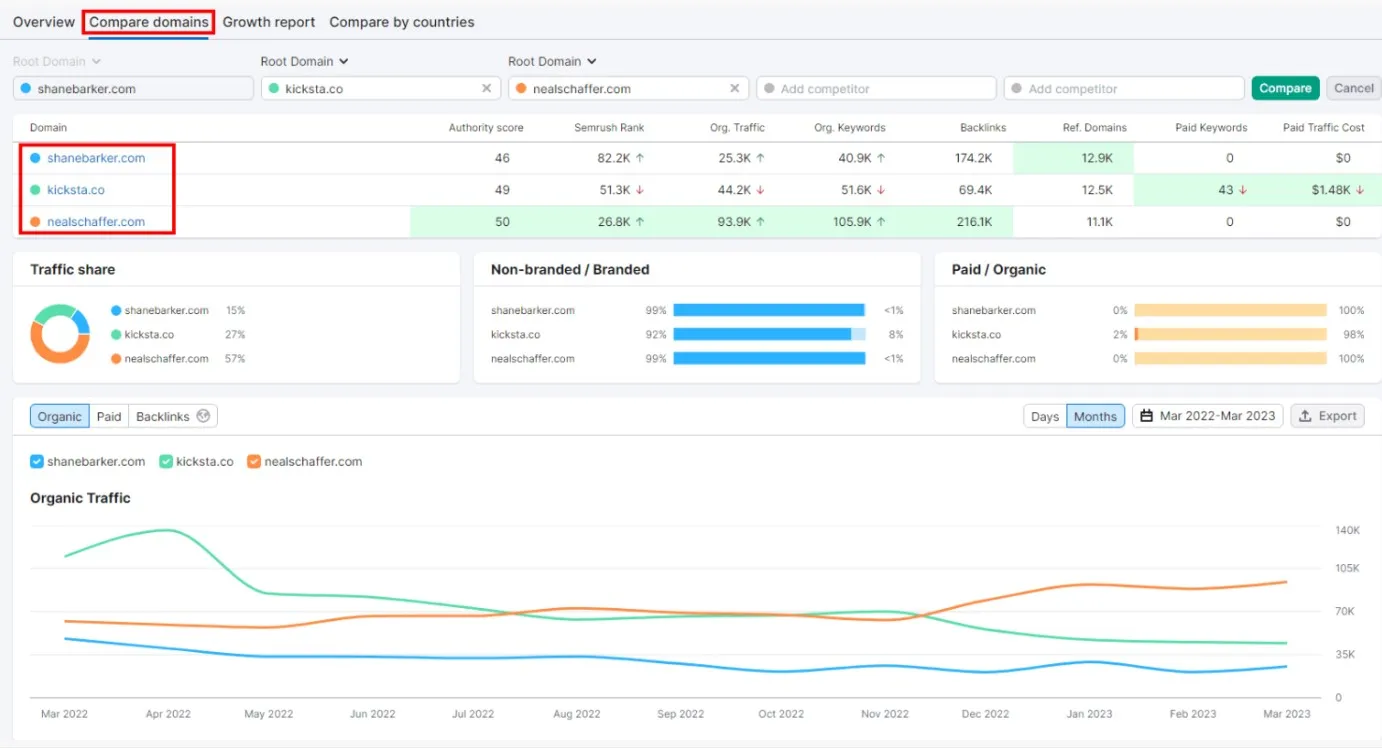Click the Backlinks column header
The width and height of the screenshot is (1382, 748).
(x=983, y=128)
